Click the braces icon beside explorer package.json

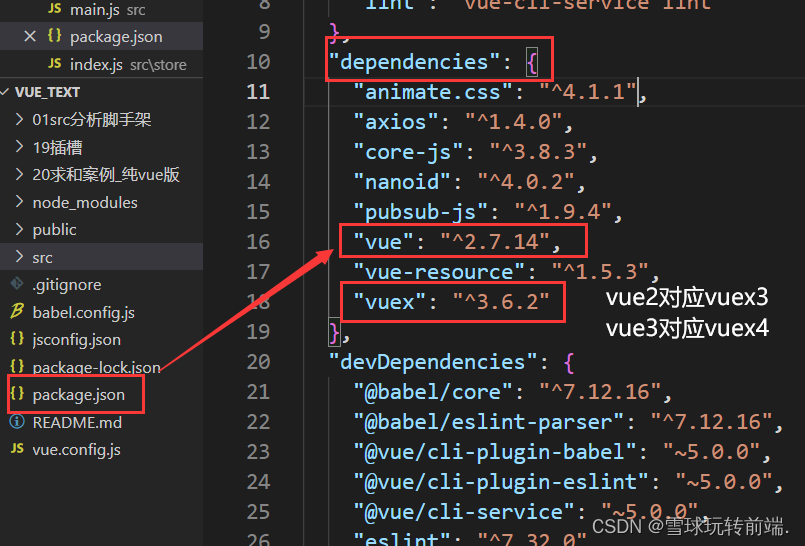(x=17, y=394)
